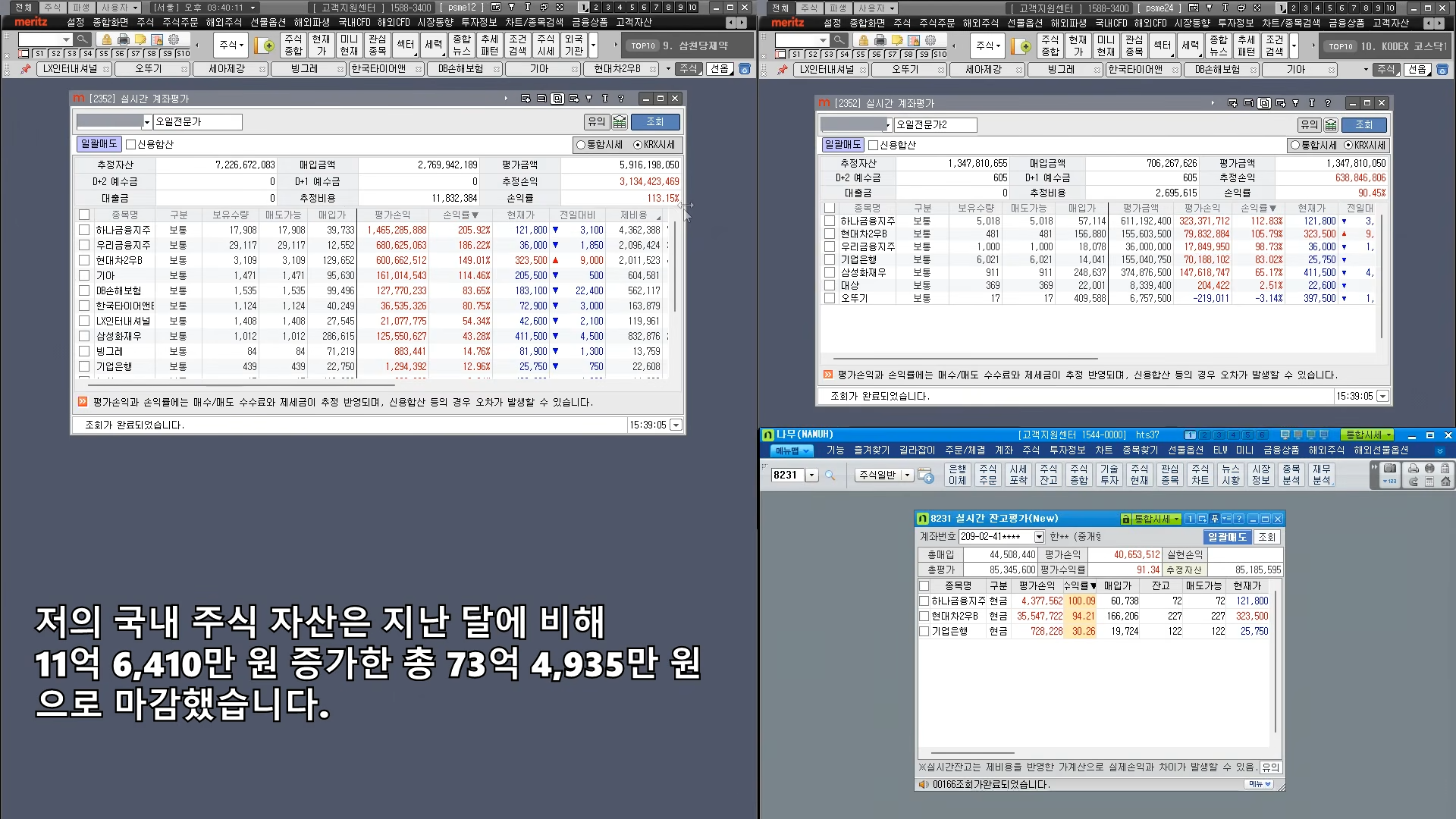Click the lock icon in left meritz toolbar

point(106,39)
